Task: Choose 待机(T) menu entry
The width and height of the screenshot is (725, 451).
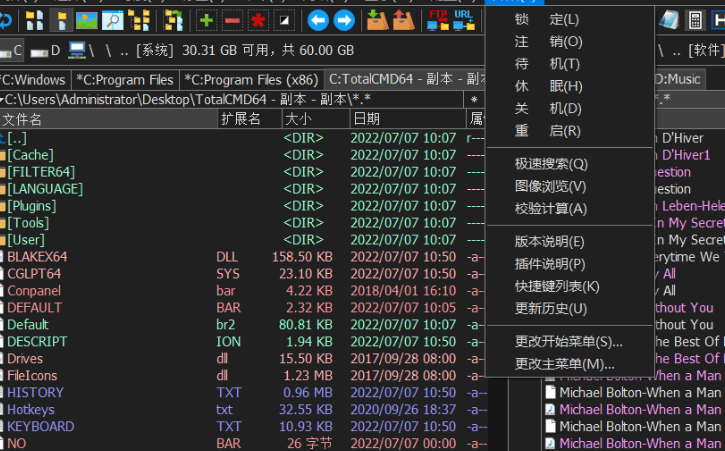Action: click(570, 64)
